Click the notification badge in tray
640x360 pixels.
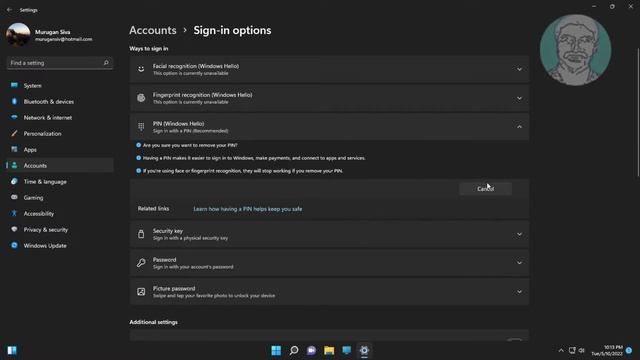(629, 351)
